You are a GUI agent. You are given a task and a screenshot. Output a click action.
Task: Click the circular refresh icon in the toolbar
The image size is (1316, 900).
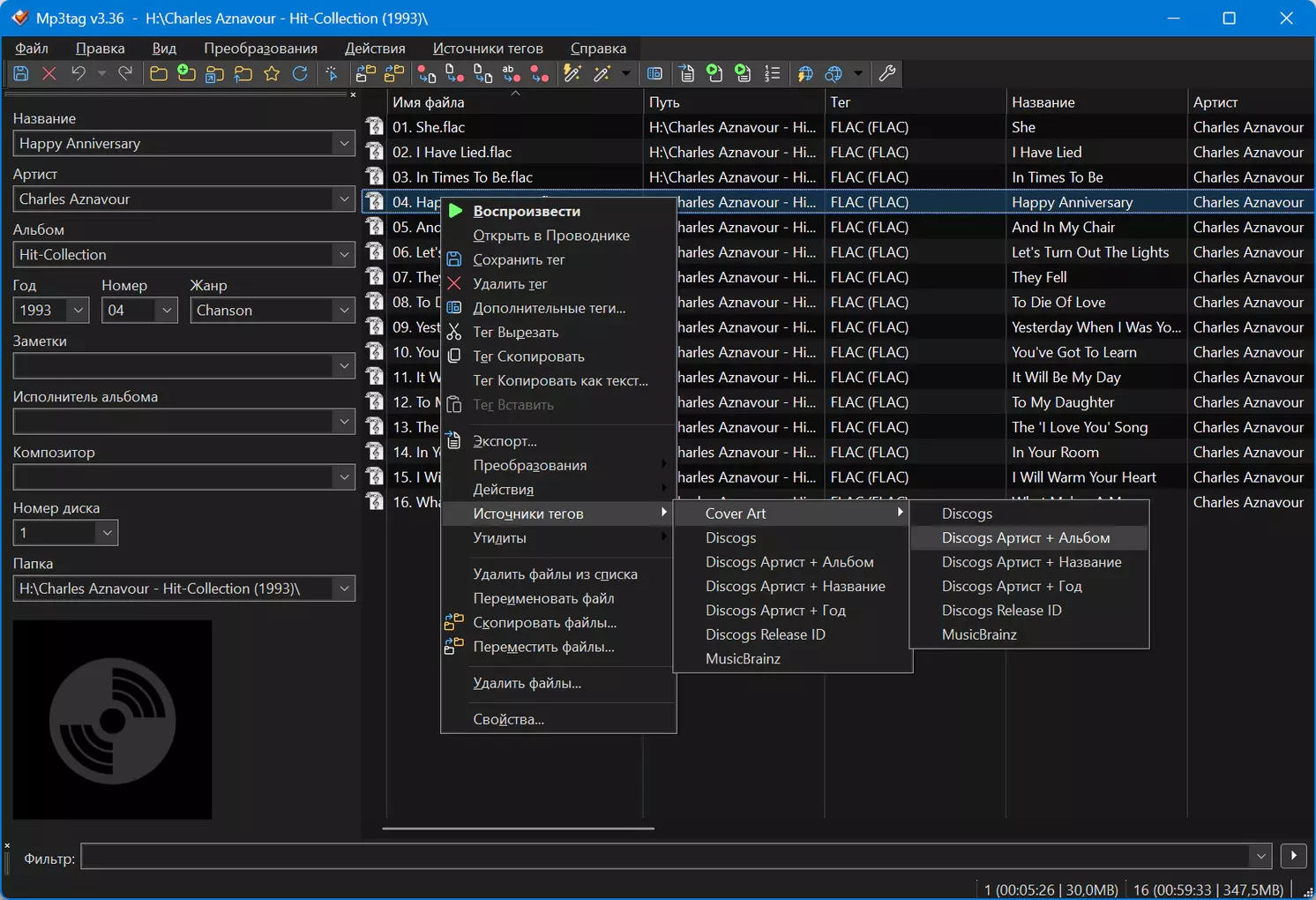300,74
